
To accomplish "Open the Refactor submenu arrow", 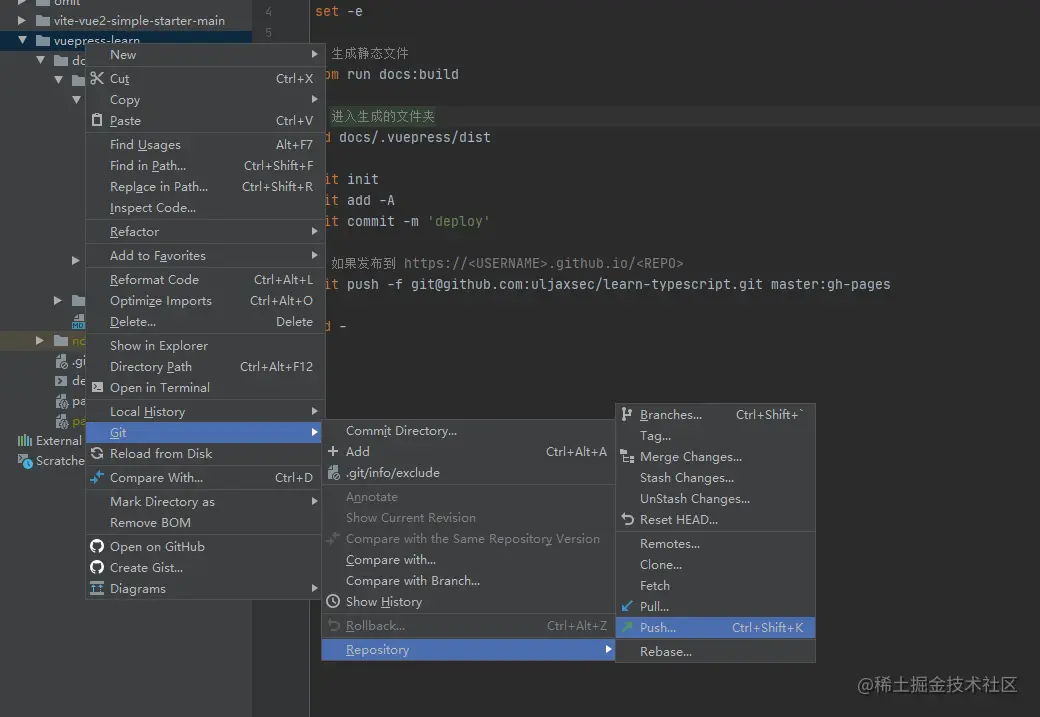I will tap(314, 231).
